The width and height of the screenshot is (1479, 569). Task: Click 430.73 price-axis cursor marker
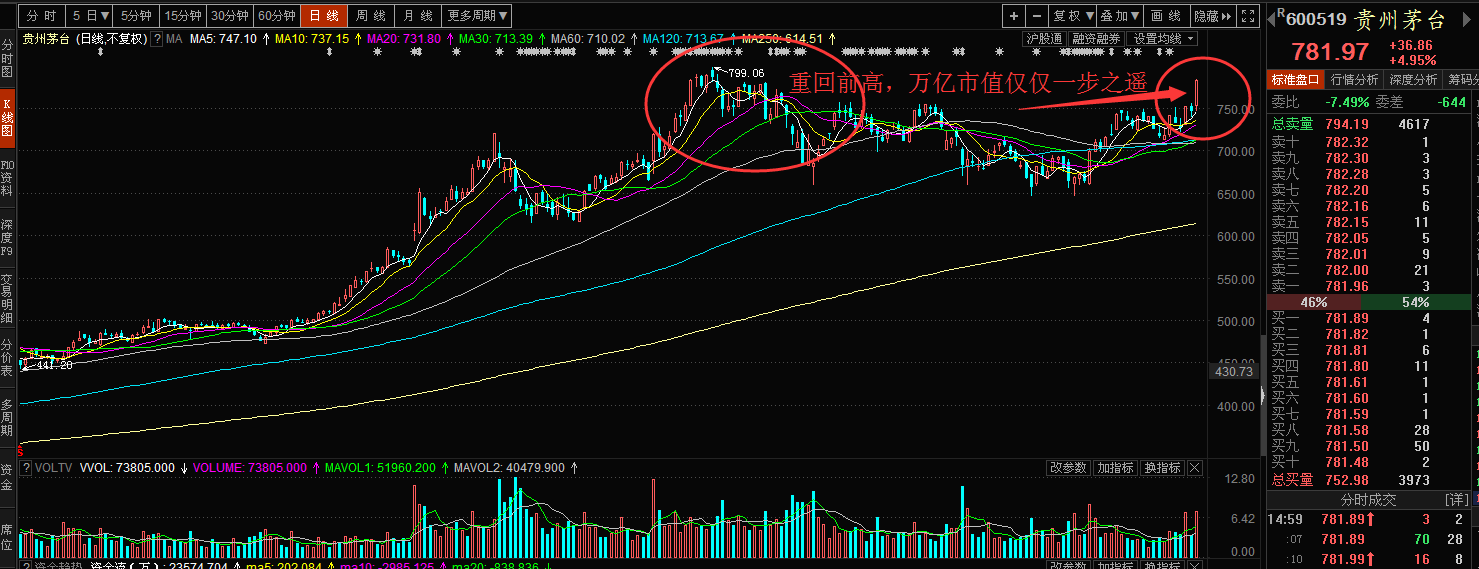tap(1234, 372)
